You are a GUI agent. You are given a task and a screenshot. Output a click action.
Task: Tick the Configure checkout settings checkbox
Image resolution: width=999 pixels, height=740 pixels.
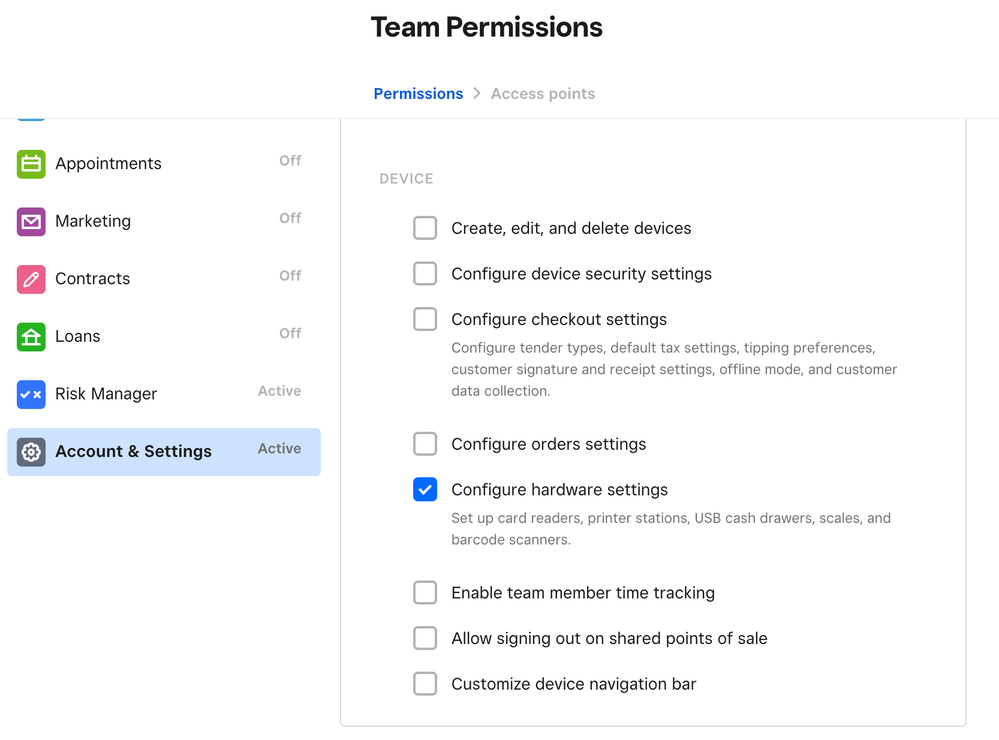click(x=425, y=319)
